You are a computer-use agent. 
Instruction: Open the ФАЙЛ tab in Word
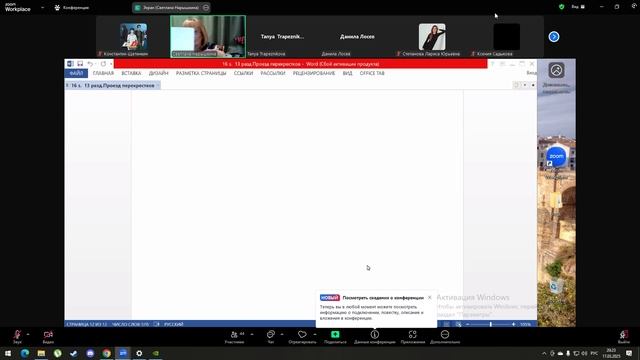click(x=76, y=73)
